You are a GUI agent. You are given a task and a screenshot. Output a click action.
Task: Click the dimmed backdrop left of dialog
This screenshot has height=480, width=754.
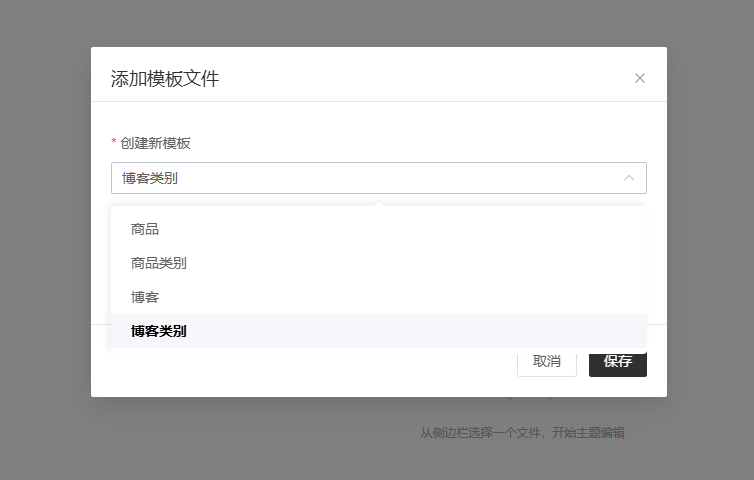pyautogui.click(x=45, y=240)
